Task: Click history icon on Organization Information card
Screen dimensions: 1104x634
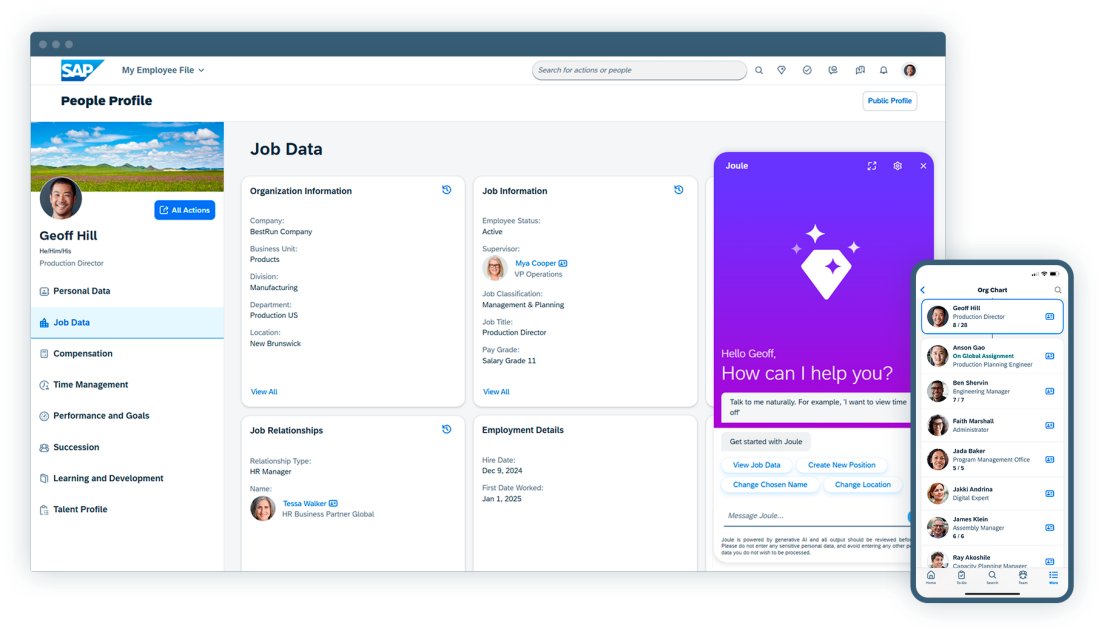Action: 446,189
